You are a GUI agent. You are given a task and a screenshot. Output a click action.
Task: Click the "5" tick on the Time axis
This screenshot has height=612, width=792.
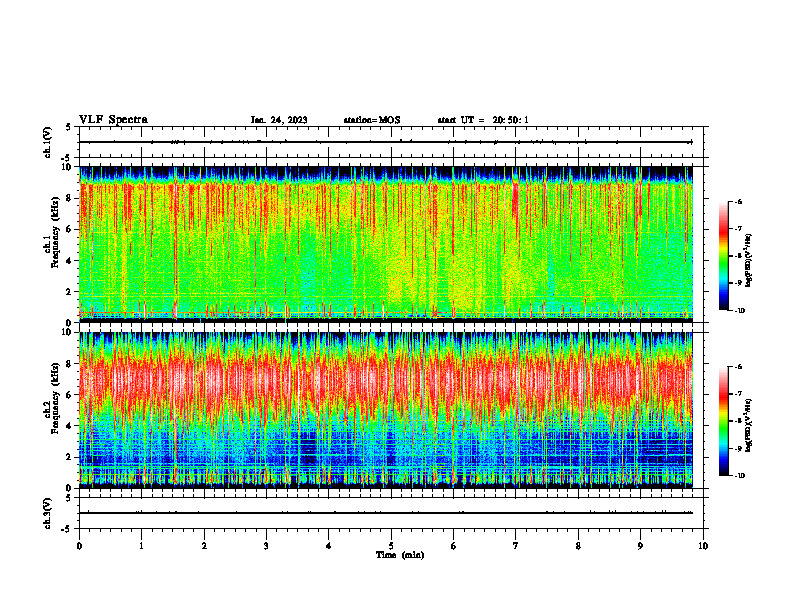(391, 546)
